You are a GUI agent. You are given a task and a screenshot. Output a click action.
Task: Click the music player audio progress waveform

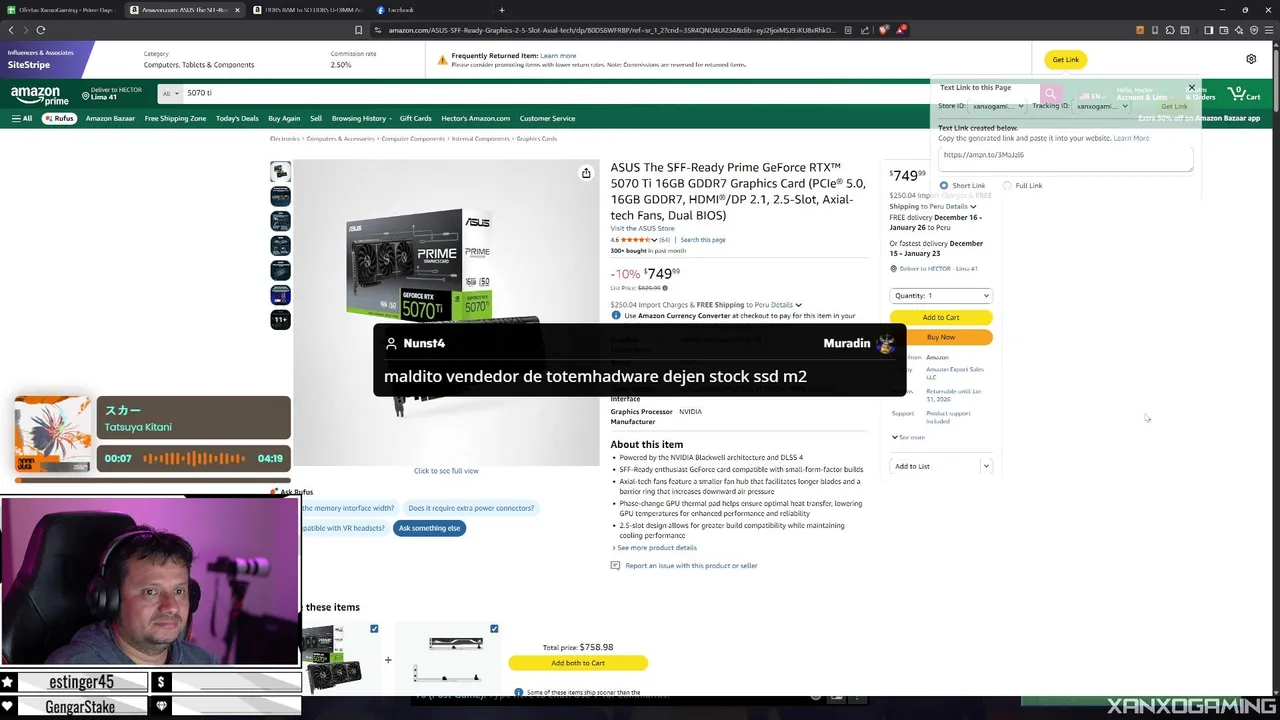click(193, 458)
